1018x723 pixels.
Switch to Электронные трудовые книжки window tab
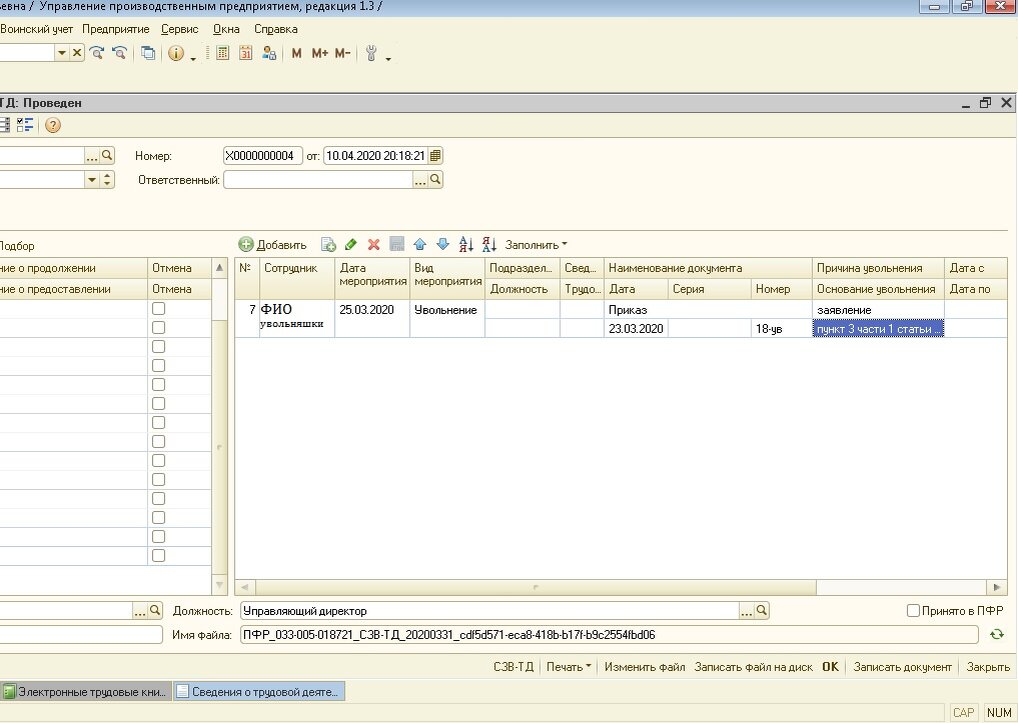(86, 692)
